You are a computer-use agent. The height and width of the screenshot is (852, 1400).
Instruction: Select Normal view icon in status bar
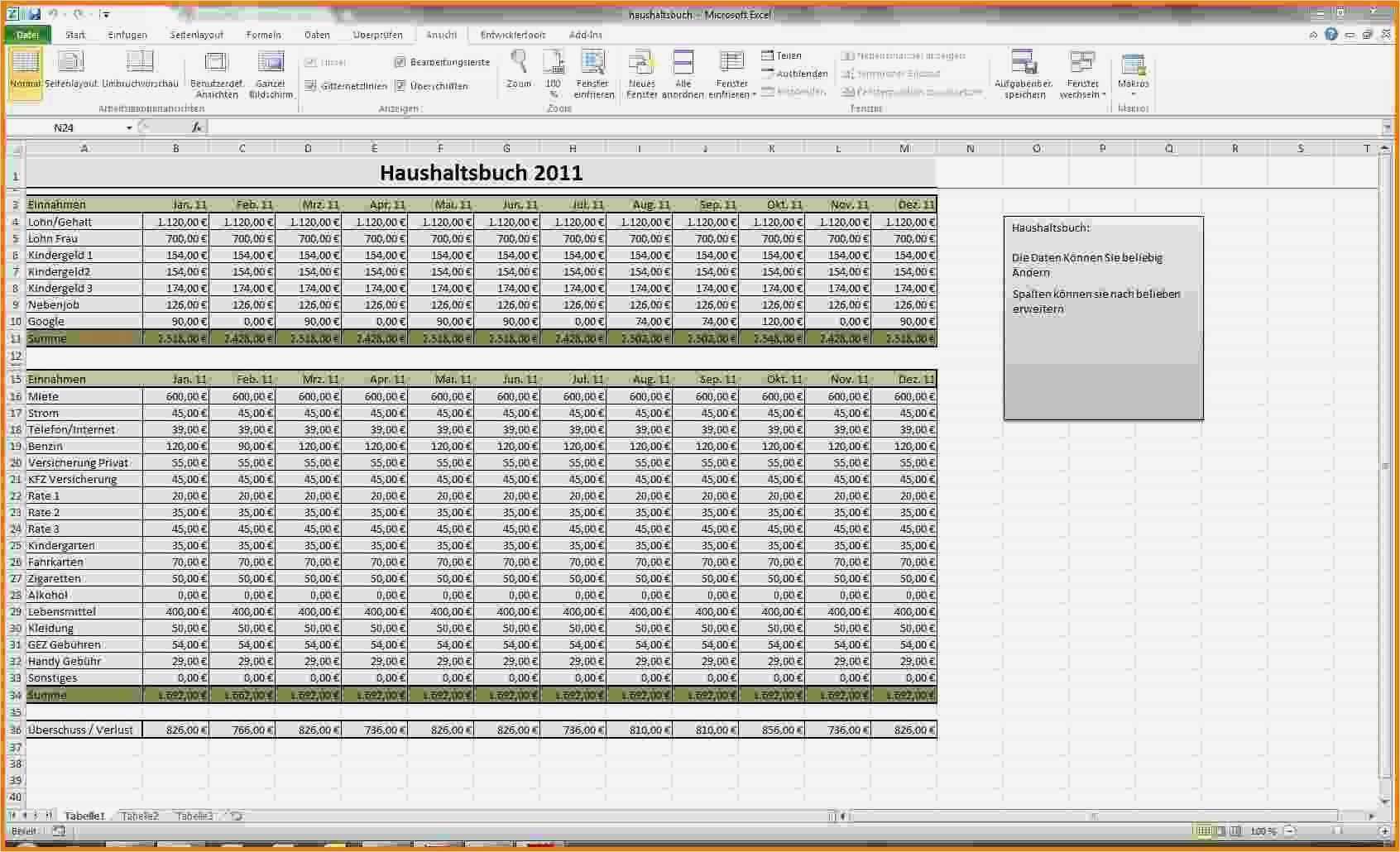[x=1204, y=831]
